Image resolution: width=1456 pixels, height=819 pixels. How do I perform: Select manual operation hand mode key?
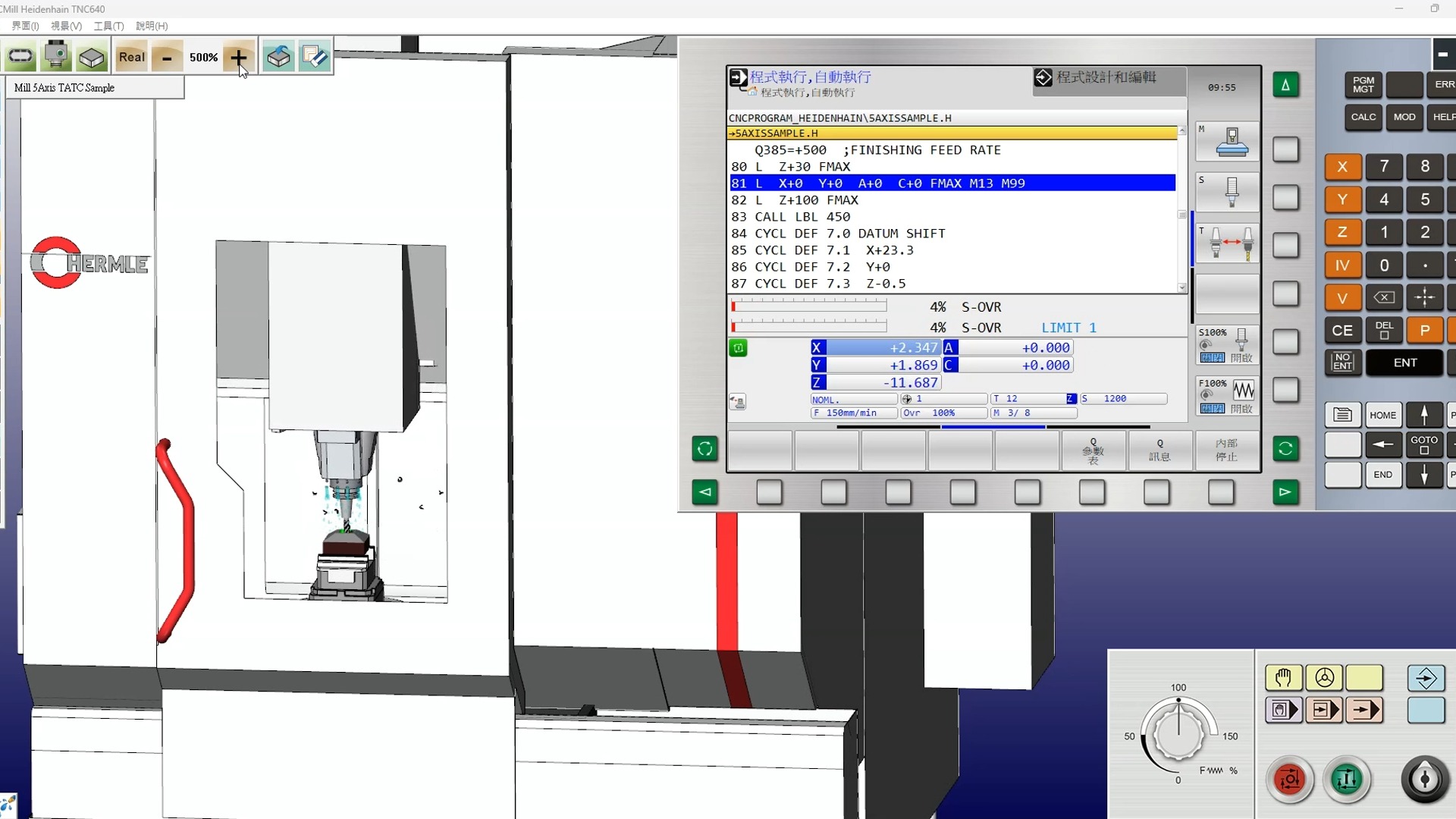tap(1283, 677)
